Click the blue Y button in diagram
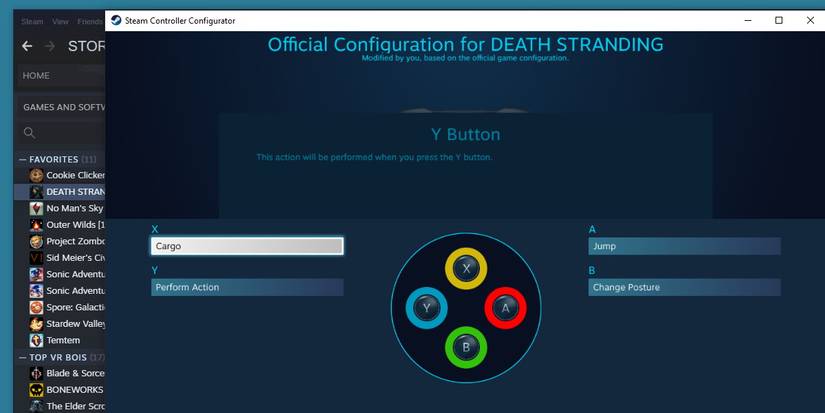 (427, 308)
